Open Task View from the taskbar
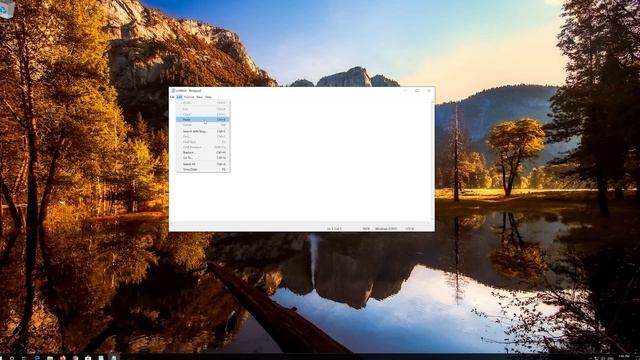 pyautogui.click(x=24, y=358)
